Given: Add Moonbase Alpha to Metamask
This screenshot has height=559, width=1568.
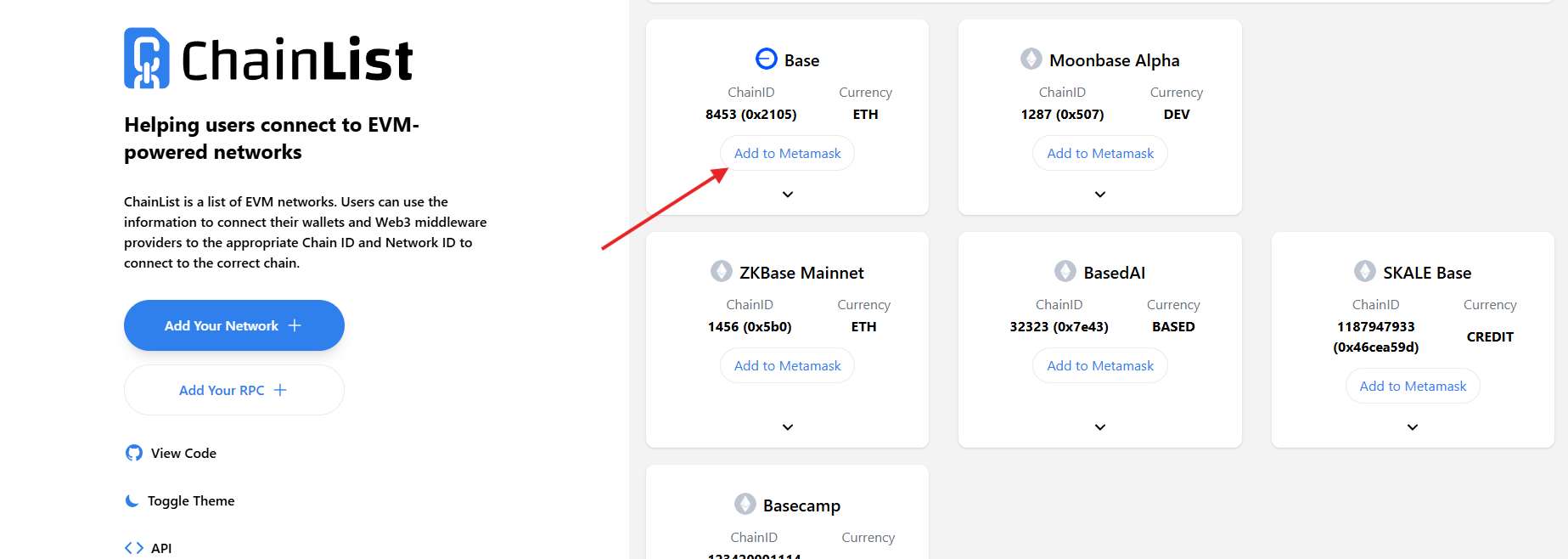Looking at the screenshot, I should (1100, 153).
